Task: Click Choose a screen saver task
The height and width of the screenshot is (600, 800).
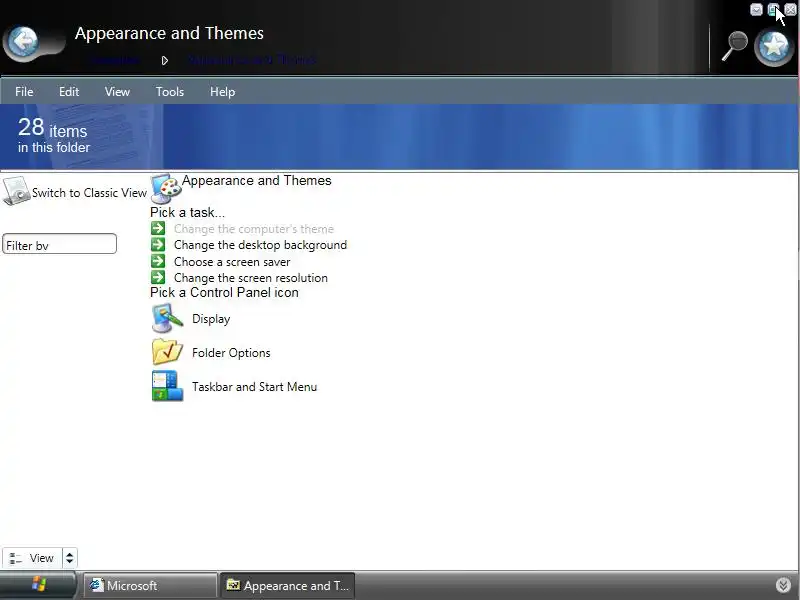Action: pos(232,262)
